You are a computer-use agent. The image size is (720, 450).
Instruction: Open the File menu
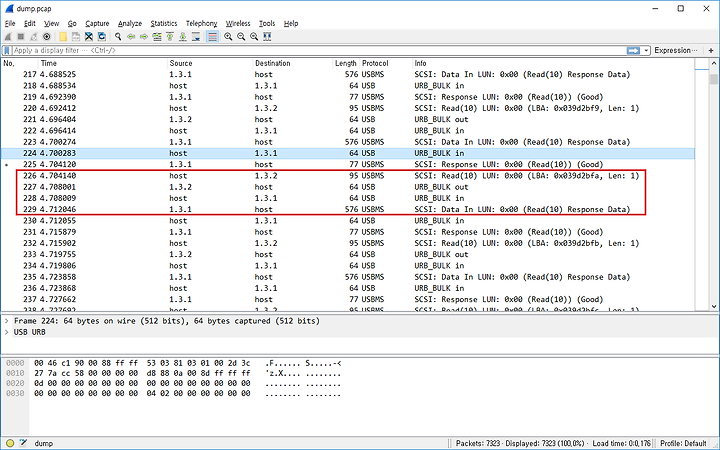click(10, 23)
